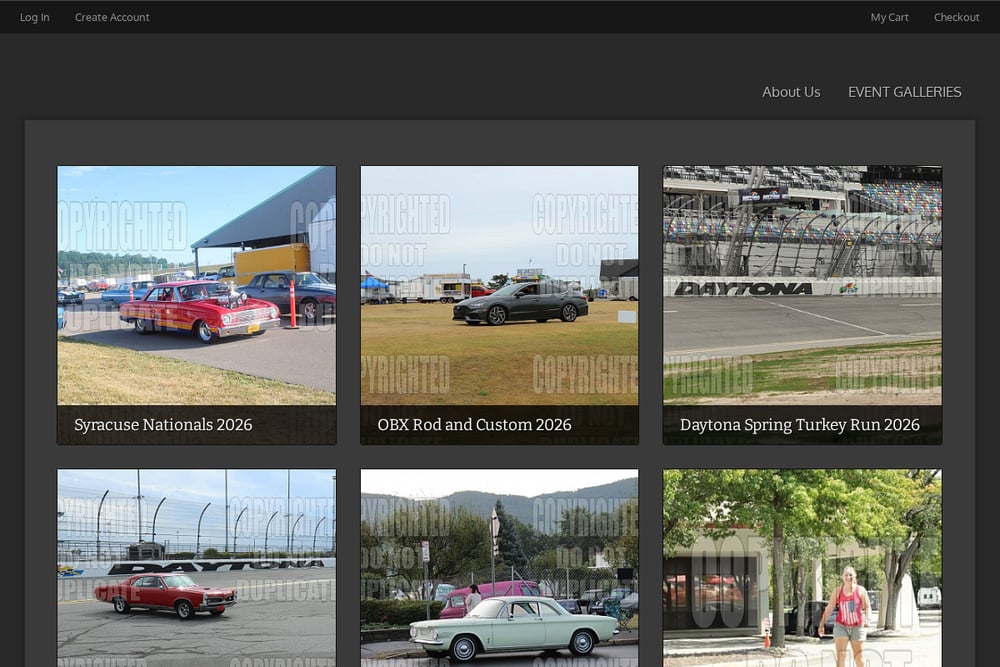1000x667 pixels.
Task: Open the Create Account page
Action: tap(112, 17)
